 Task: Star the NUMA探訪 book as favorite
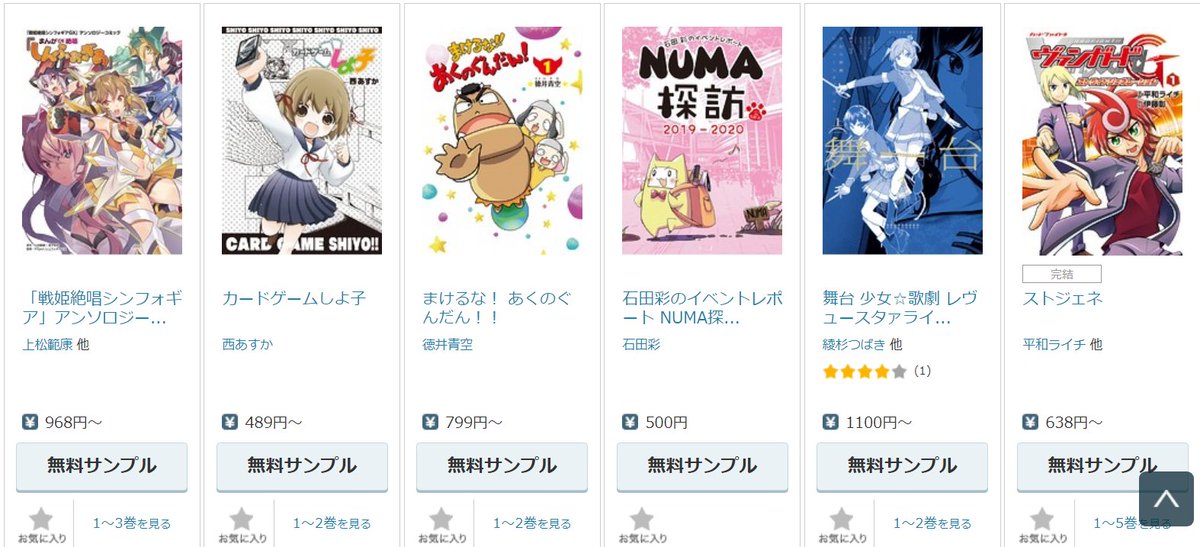pyautogui.click(x=641, y=520)
